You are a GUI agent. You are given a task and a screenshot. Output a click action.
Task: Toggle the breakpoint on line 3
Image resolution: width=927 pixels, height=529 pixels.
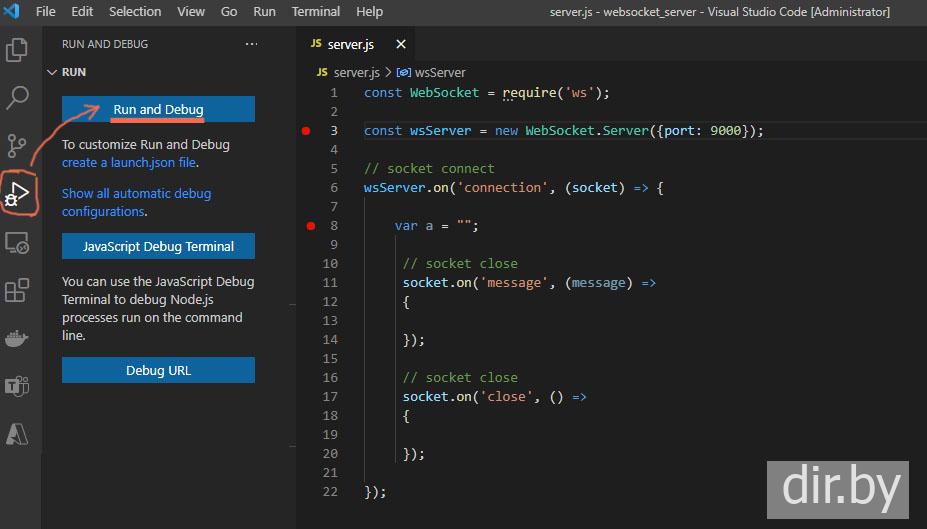click(x=306, y=131)
